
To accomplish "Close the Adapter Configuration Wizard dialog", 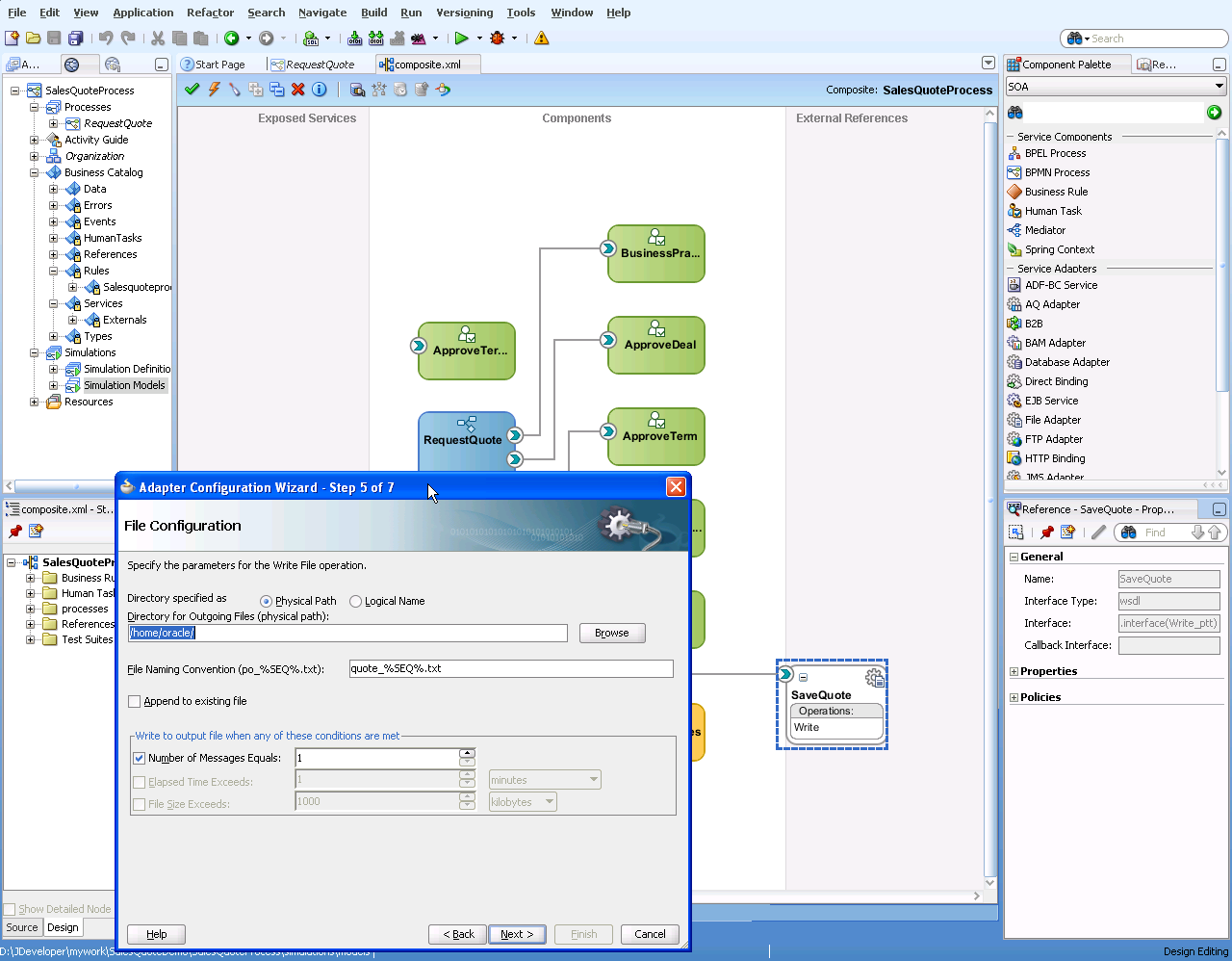I will click(x=677, y=487).
